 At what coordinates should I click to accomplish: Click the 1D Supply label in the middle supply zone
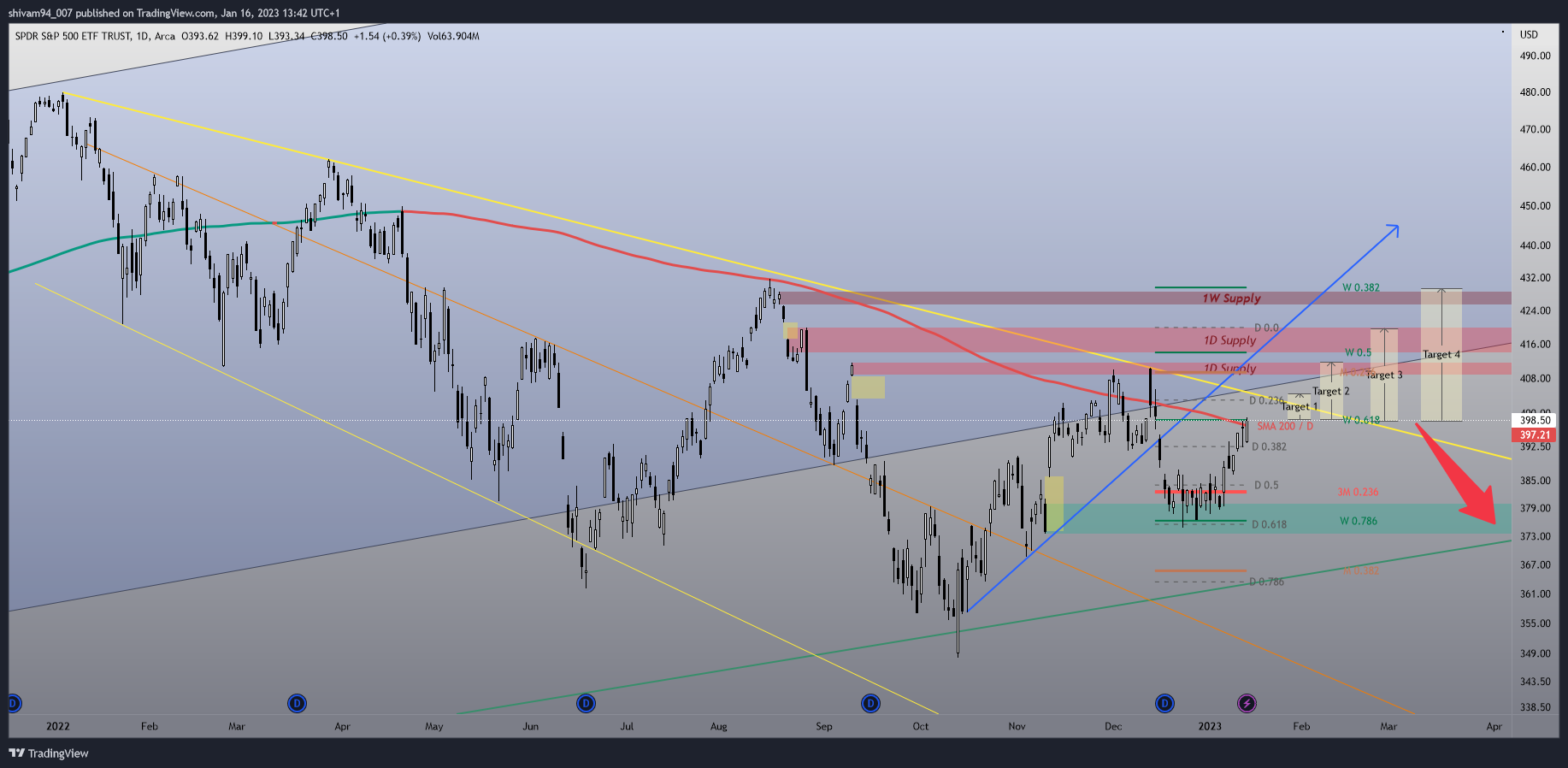pos(1229,340)
